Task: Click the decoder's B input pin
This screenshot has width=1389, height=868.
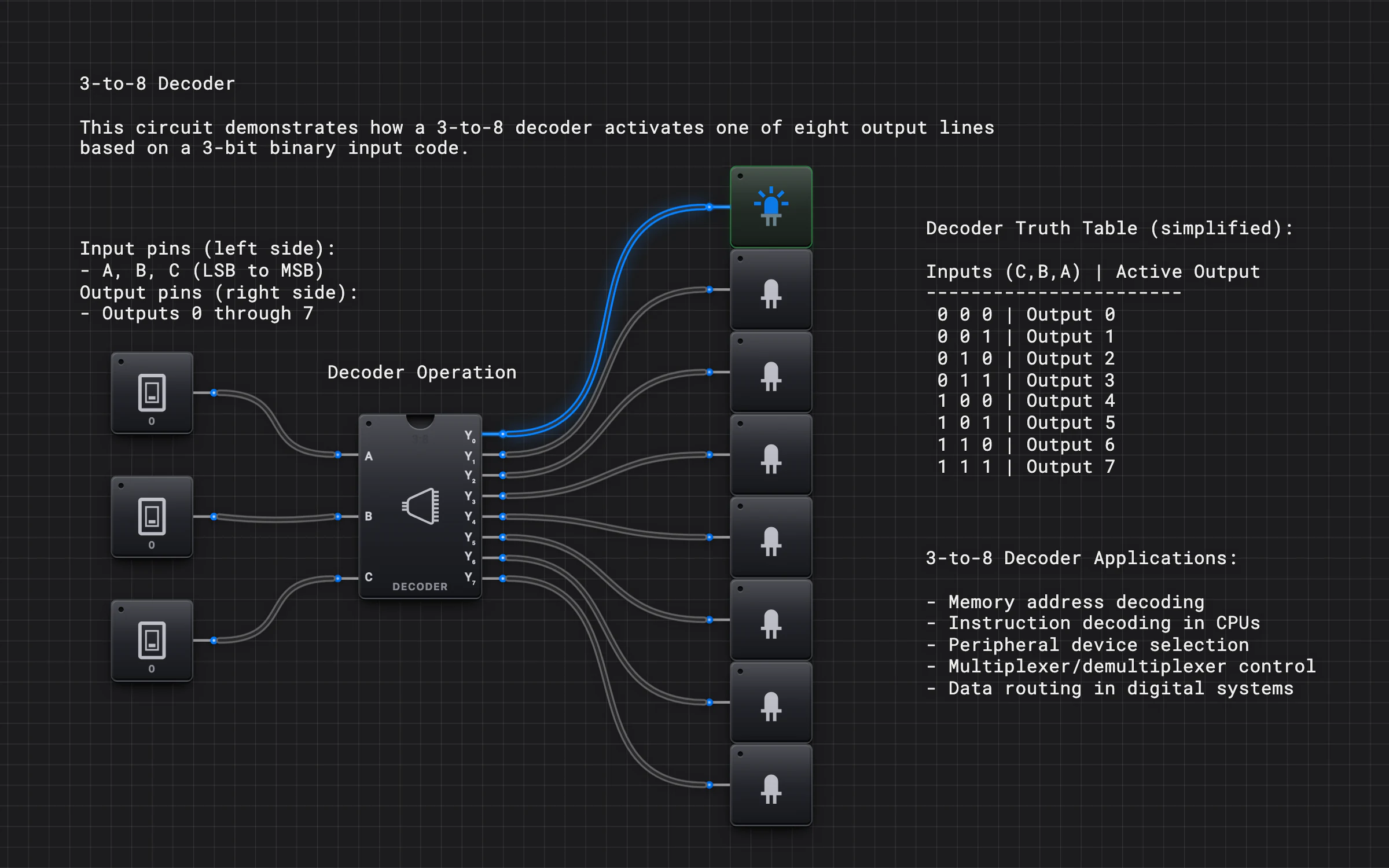Action: pos(339,517)
